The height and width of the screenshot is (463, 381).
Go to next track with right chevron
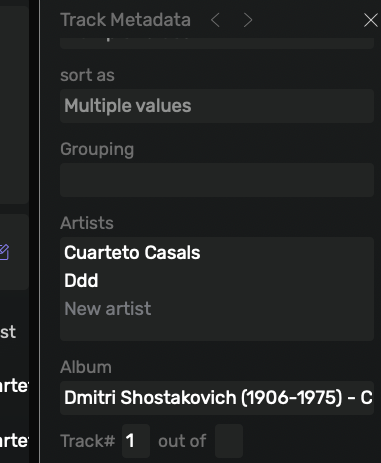248,20
